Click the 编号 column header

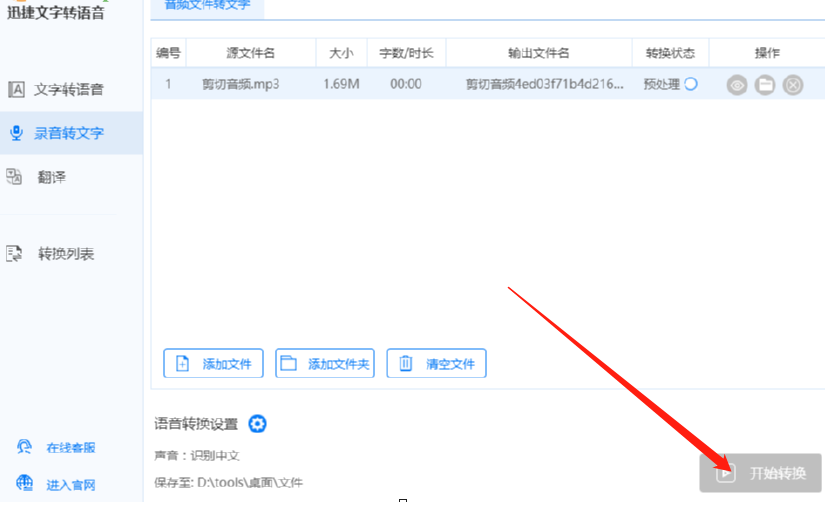tap(168, 53)
